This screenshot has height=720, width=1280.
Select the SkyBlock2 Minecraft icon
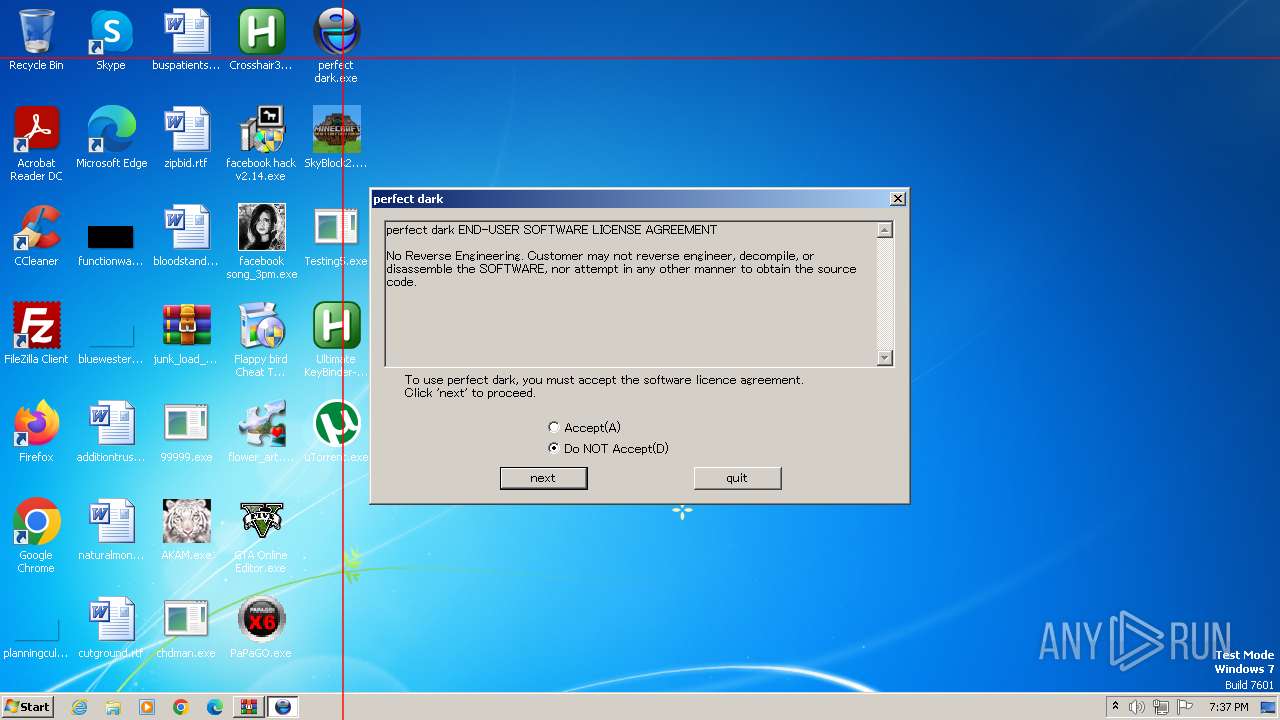(336, 138)
